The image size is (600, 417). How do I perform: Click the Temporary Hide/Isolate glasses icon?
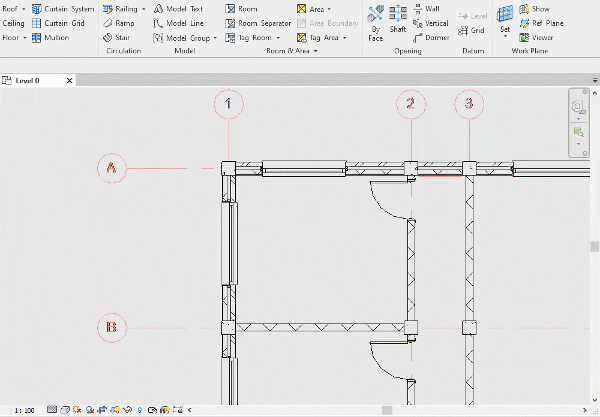coord(127,410)
